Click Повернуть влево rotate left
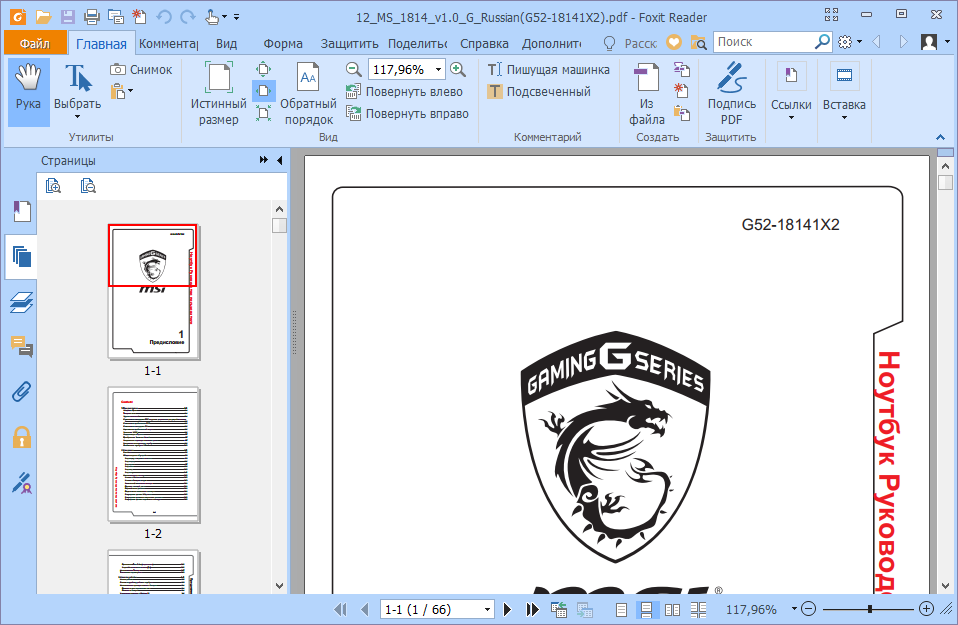 tap(404, 91)
